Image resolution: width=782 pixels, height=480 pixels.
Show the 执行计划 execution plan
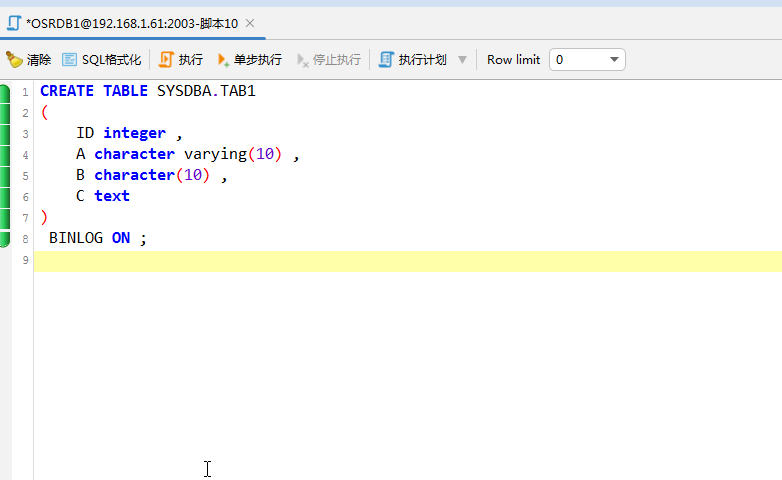coord(386,60)
